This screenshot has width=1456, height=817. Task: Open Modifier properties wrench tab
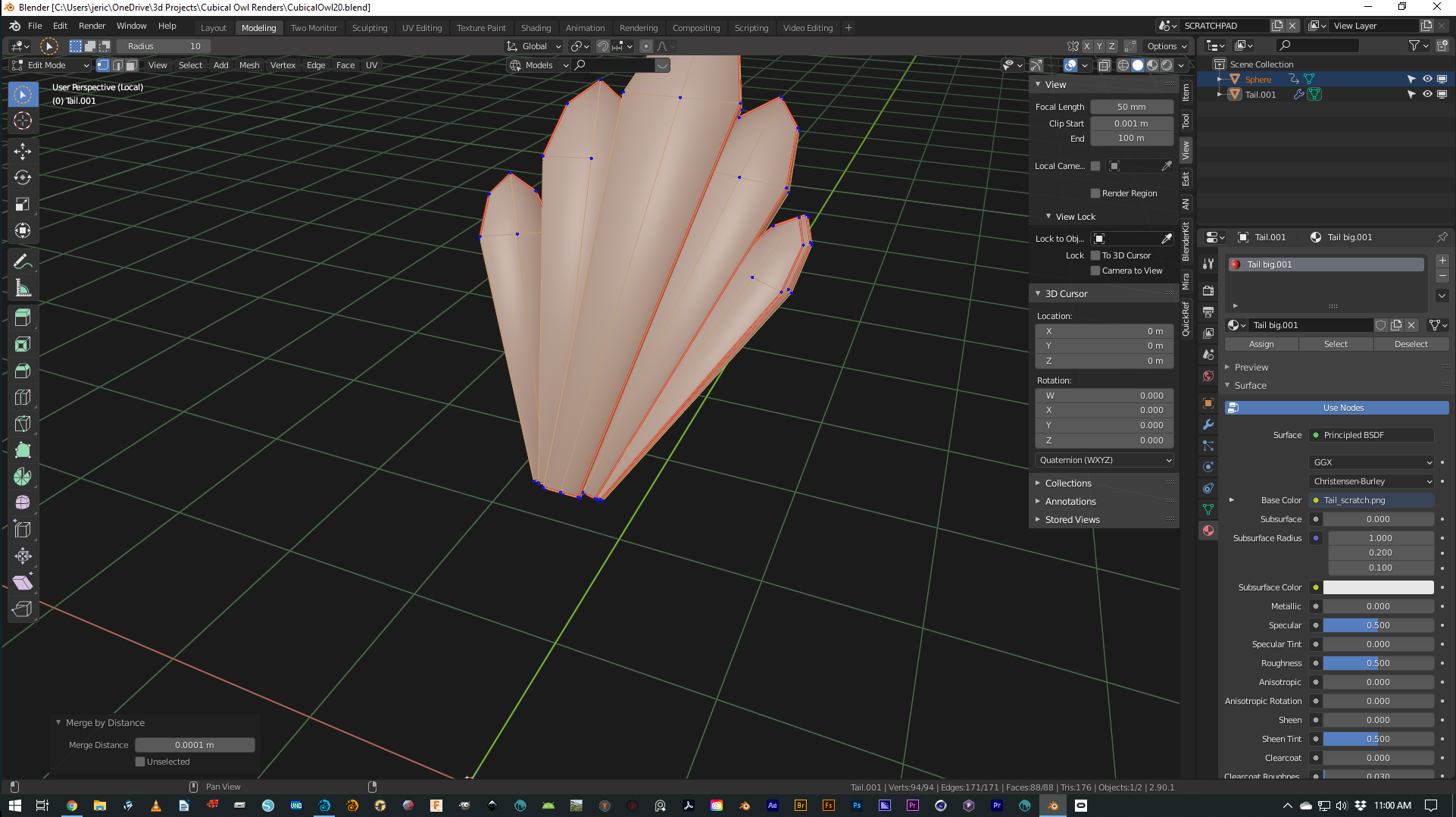pos(1208,424)
